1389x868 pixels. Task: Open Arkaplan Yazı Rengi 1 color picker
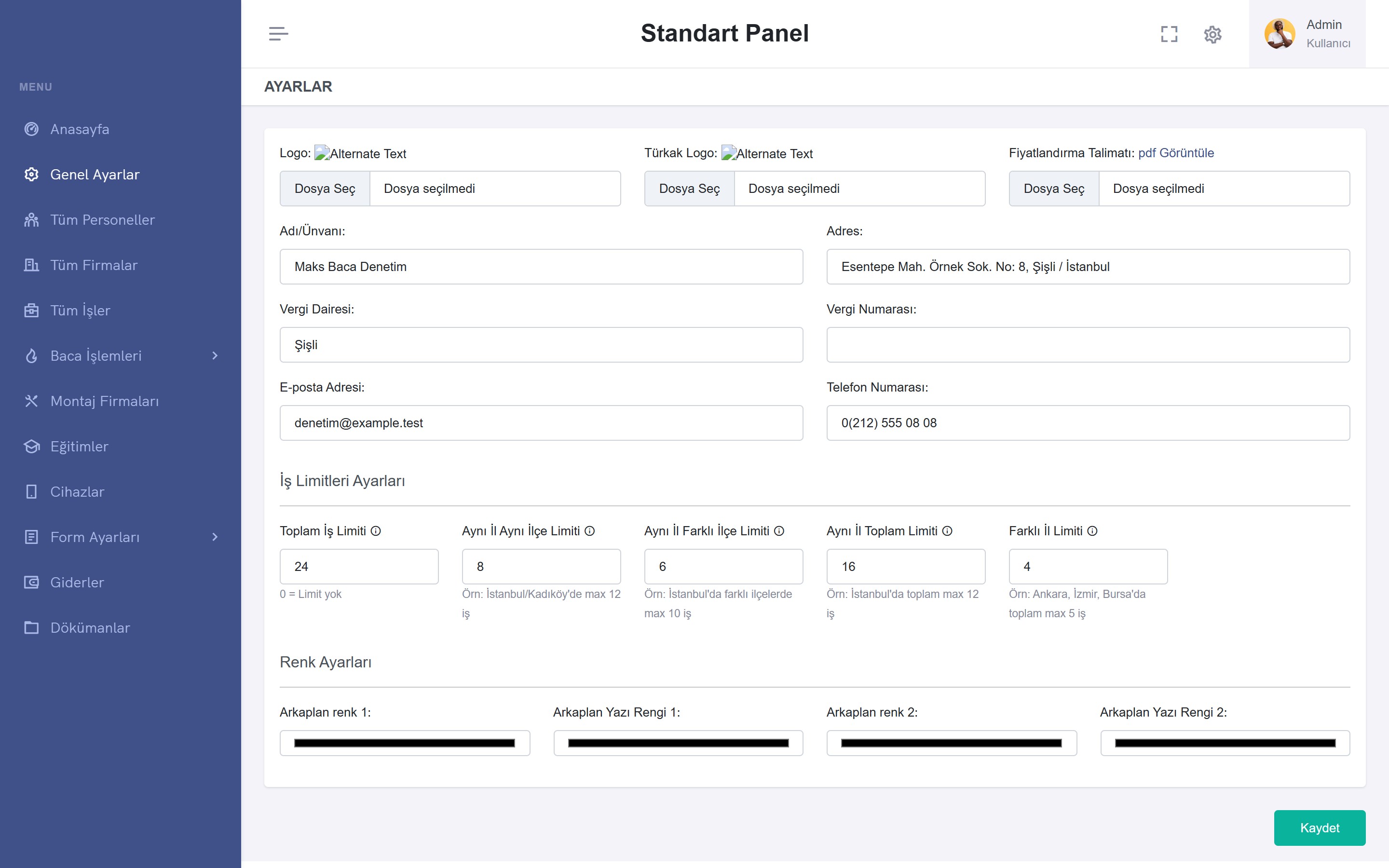tap(678, 743)
